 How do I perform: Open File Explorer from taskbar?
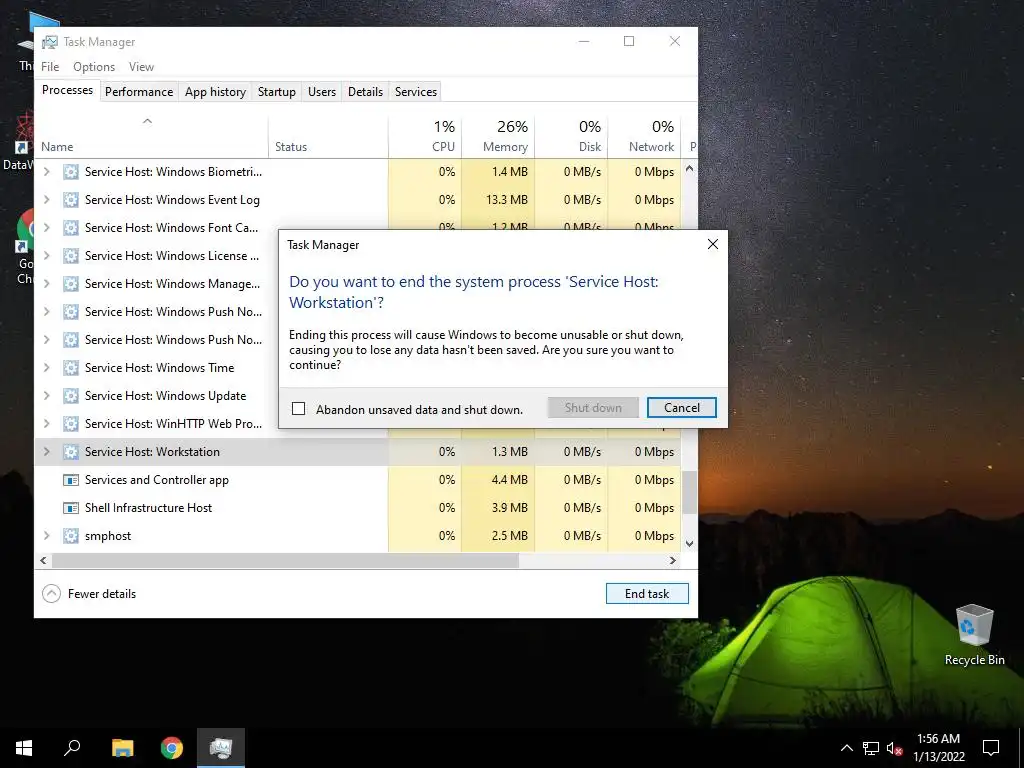click(122, 748)
